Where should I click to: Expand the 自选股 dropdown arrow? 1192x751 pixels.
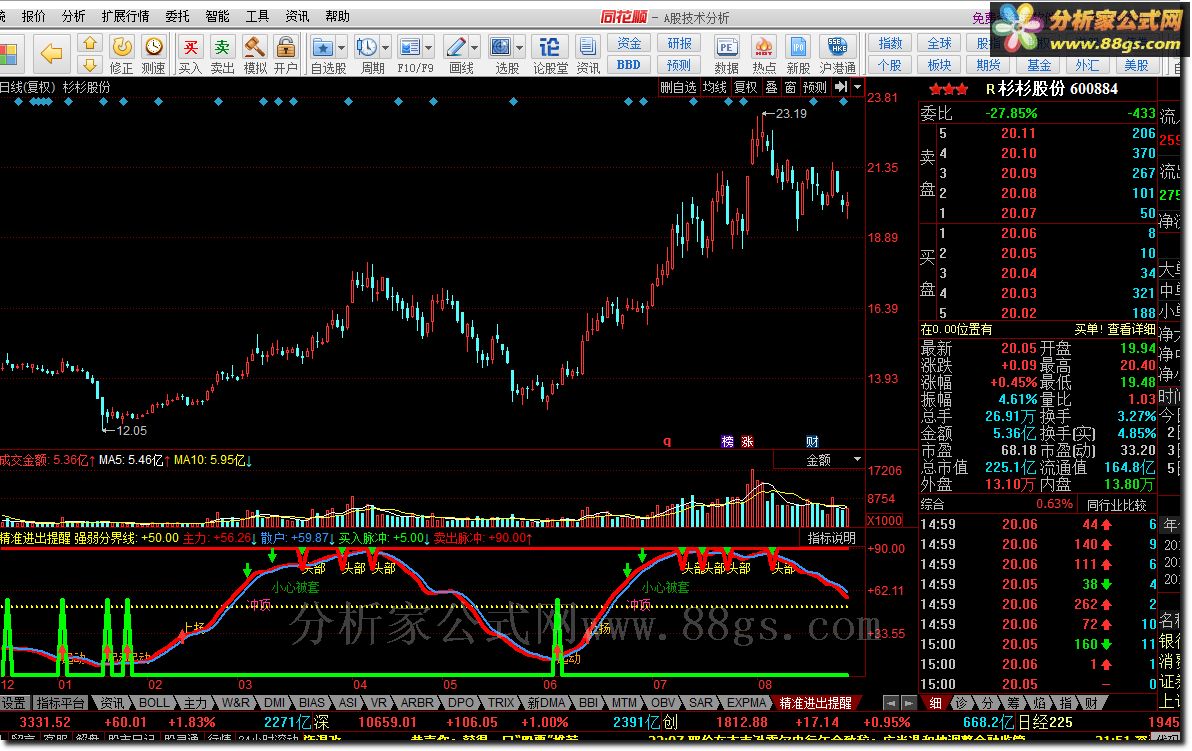click(x=341, y=48)
